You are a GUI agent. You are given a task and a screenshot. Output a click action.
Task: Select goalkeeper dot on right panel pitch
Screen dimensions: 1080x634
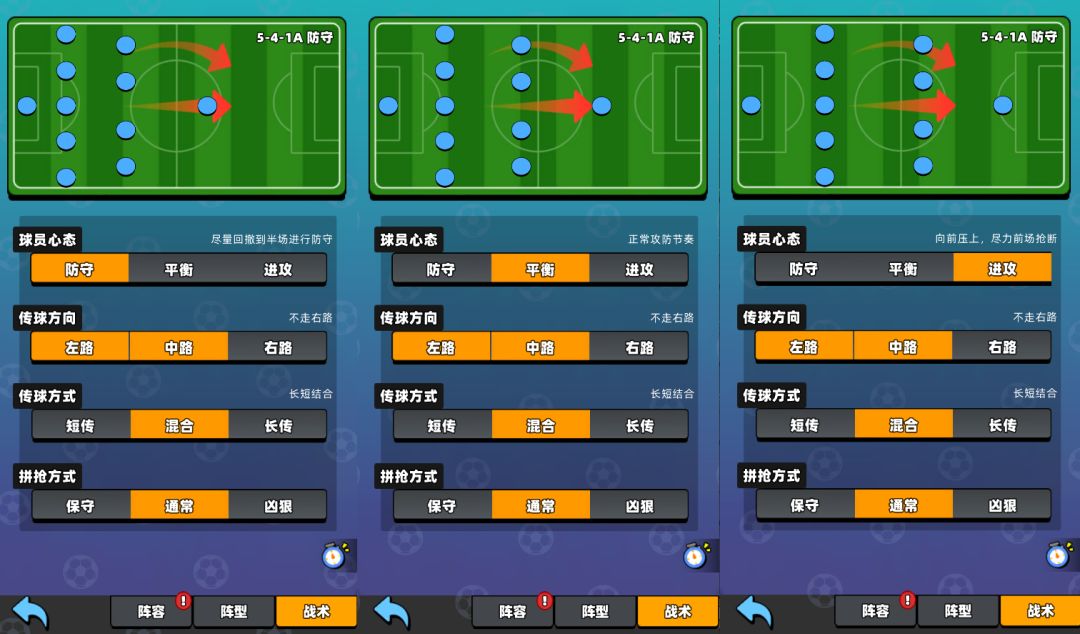tap(751, 105)
